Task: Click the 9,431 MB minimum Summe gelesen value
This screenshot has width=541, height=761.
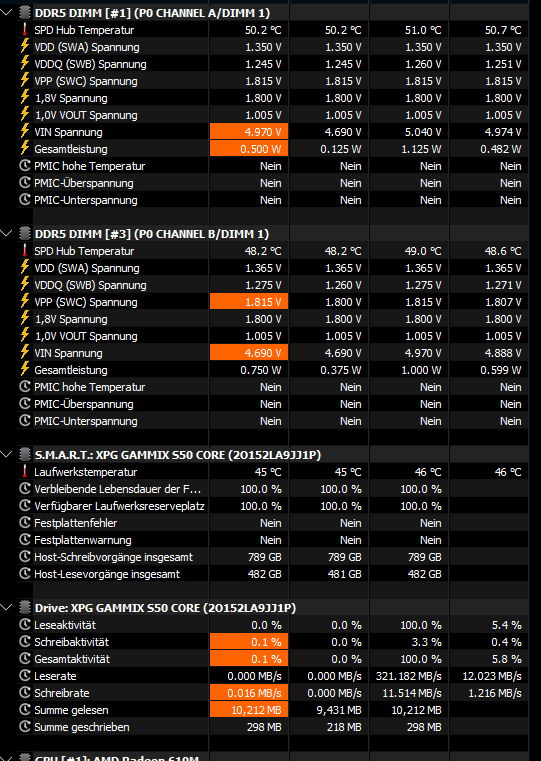Action: click(339, 710)
